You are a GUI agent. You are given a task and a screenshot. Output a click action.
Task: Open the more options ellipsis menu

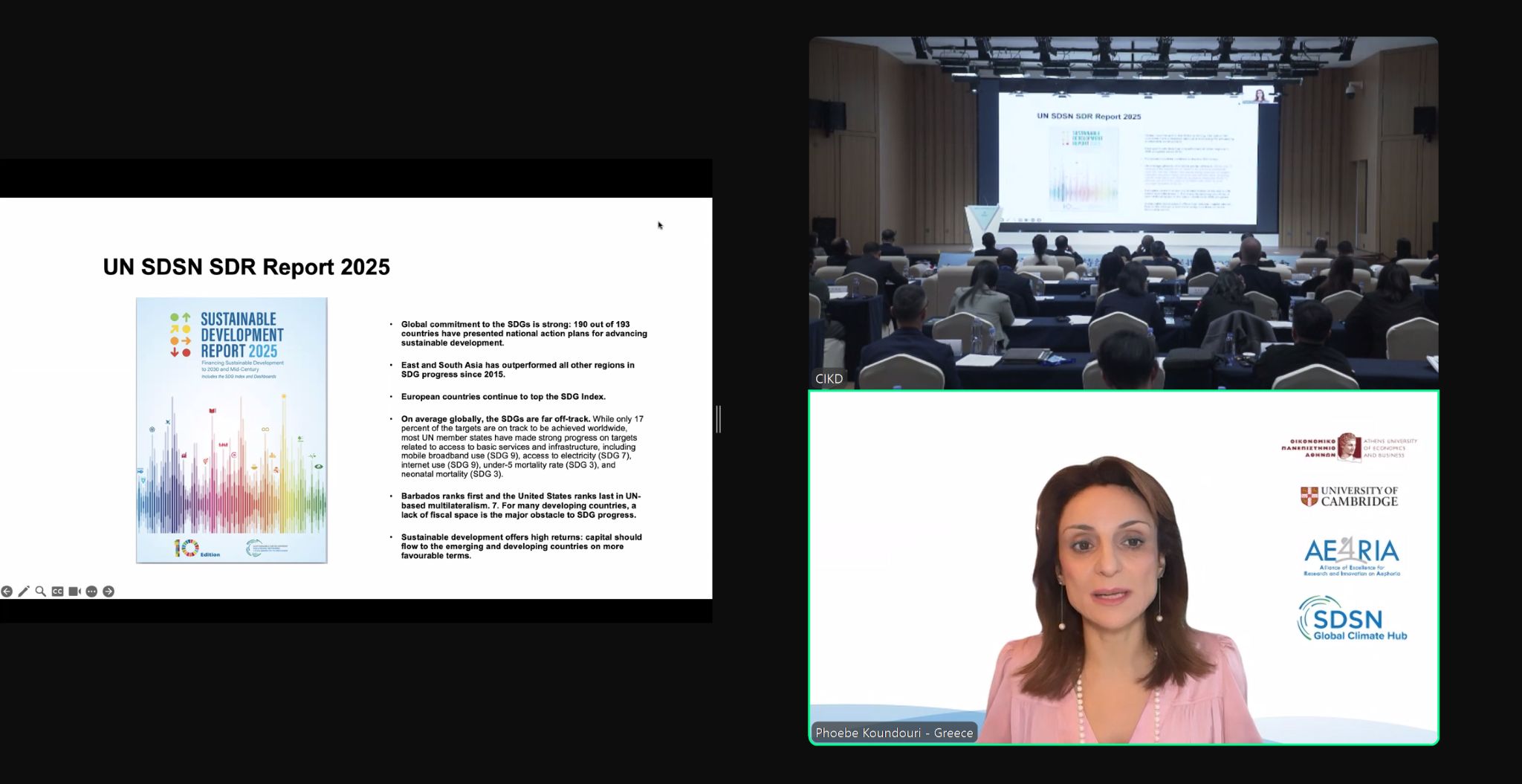[x=91, y=592]
